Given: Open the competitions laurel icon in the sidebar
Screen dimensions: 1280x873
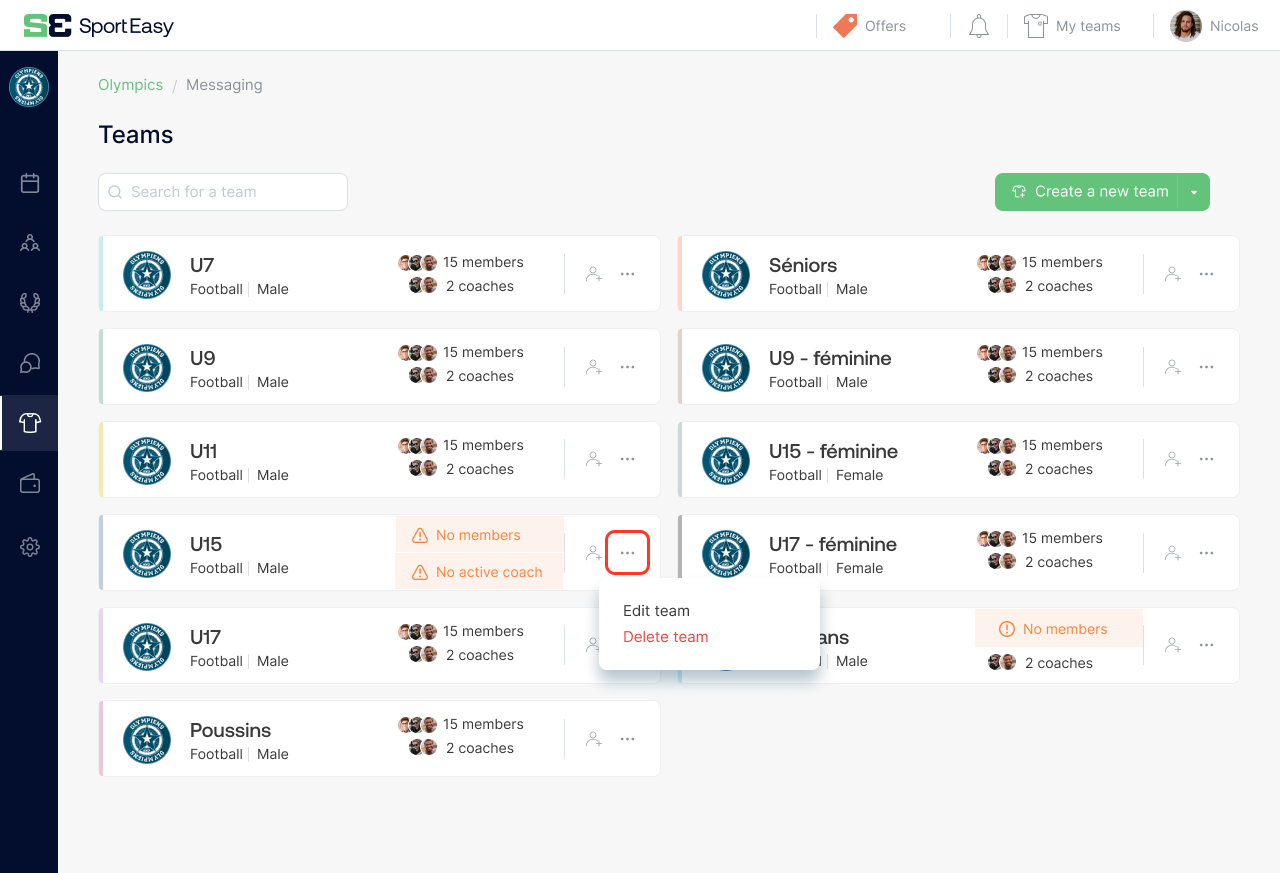Looking at the screenshot, I should click(x=29, y=302).
